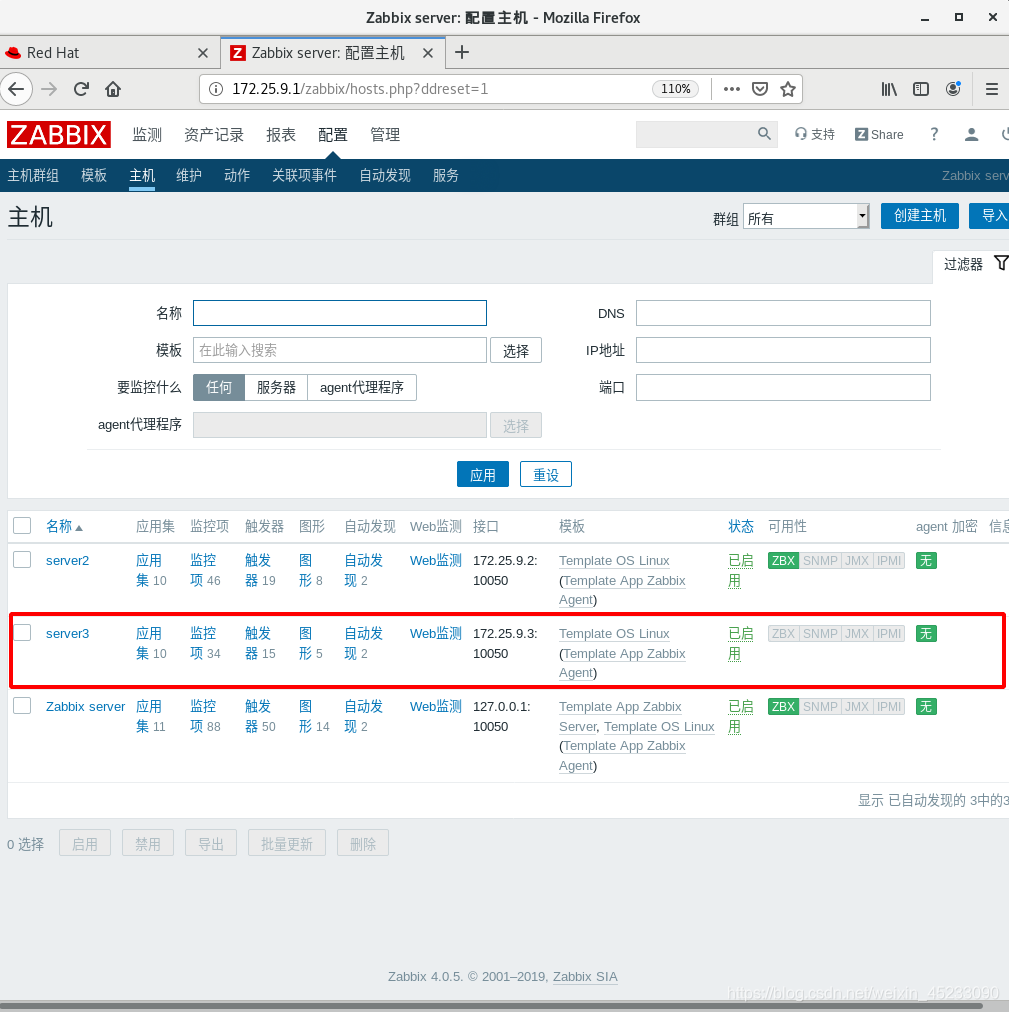1009x1012 pixels.
Task: Tick the server3 row checkbox
Action: pos(22,632)
